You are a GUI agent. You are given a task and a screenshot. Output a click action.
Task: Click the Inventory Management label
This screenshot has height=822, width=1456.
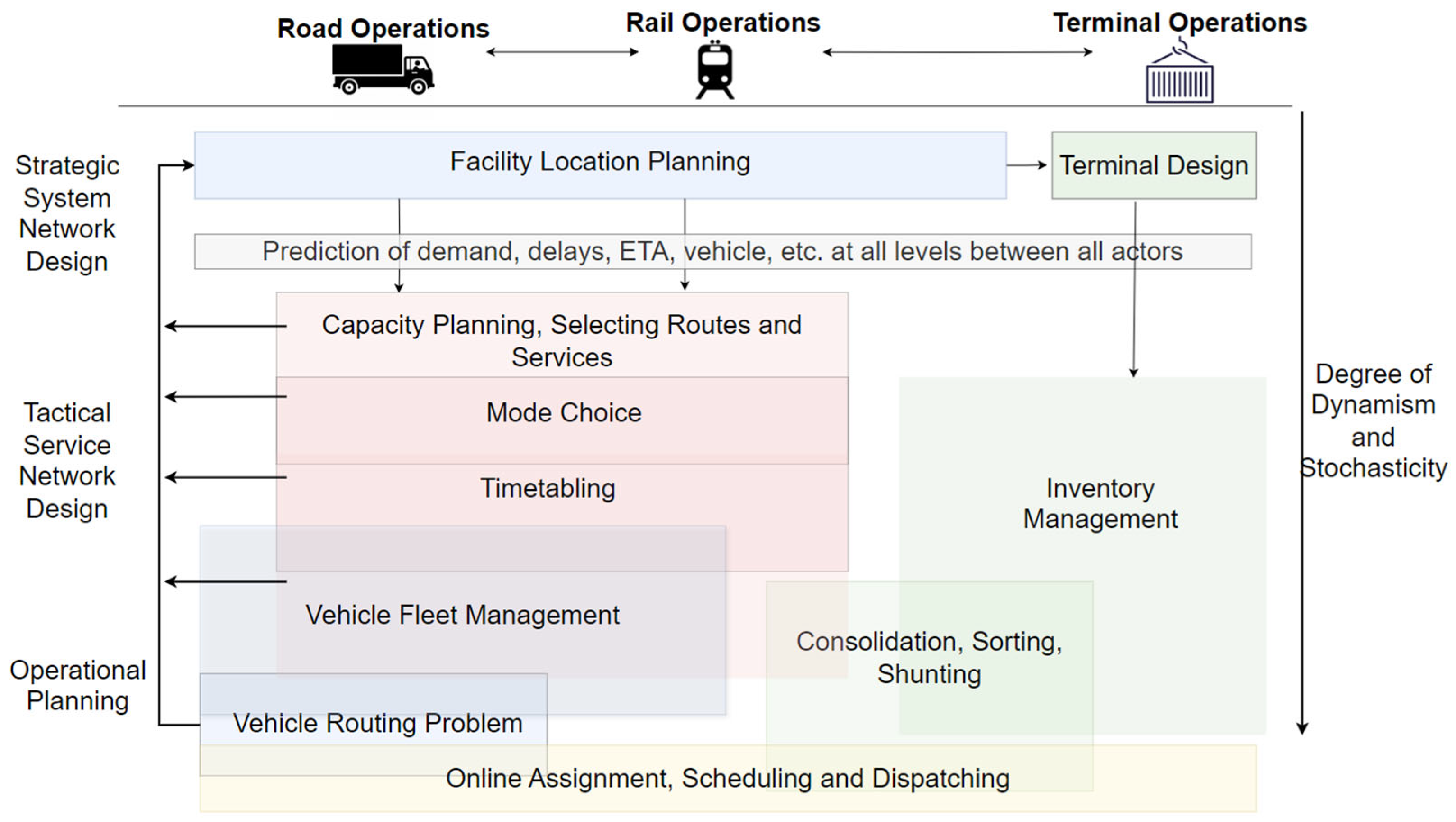(1100, 504)
